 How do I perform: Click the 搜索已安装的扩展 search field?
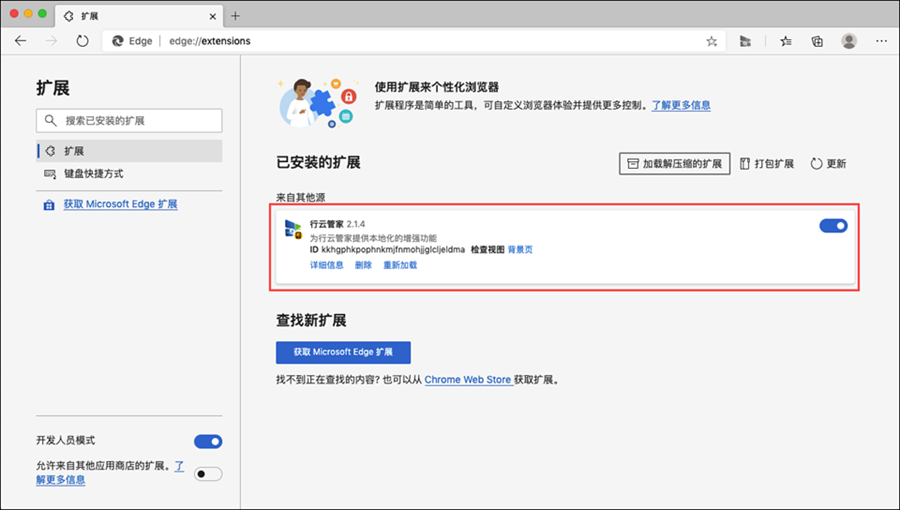129,120
